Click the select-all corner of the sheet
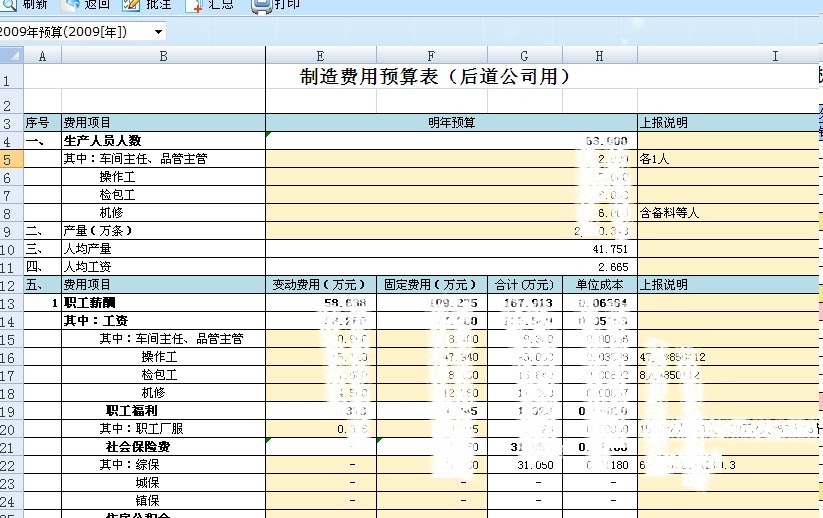 tap(12, 55)
